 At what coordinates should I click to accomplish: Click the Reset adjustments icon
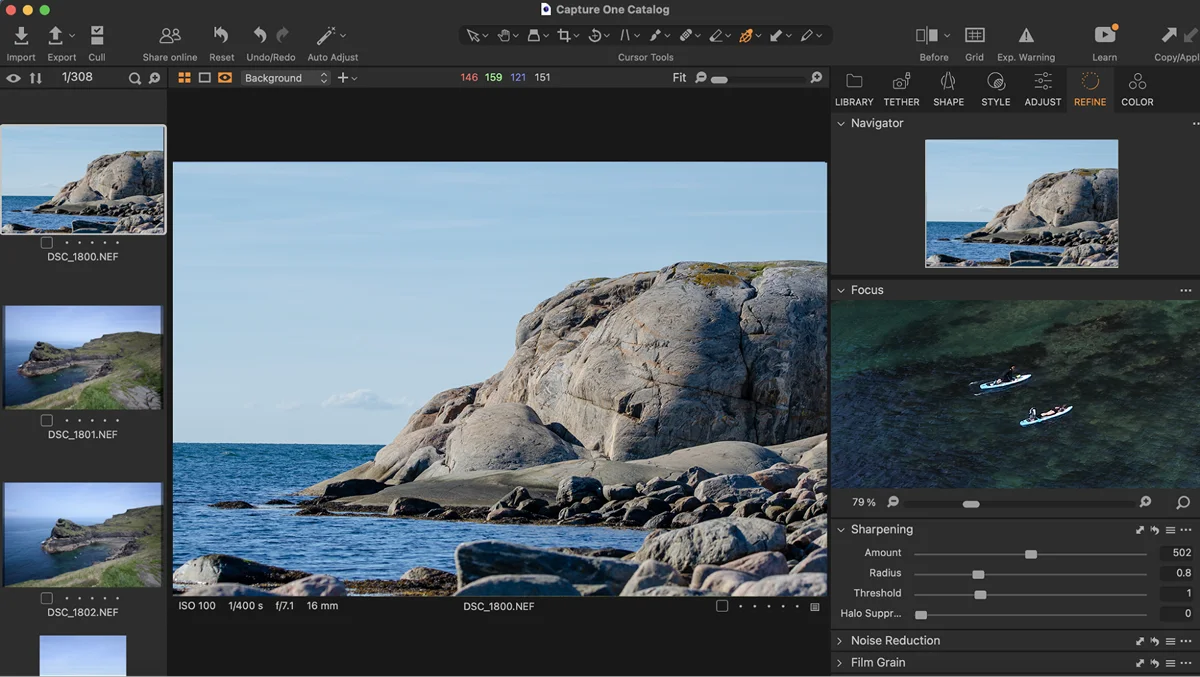click(x=221, y=36)
